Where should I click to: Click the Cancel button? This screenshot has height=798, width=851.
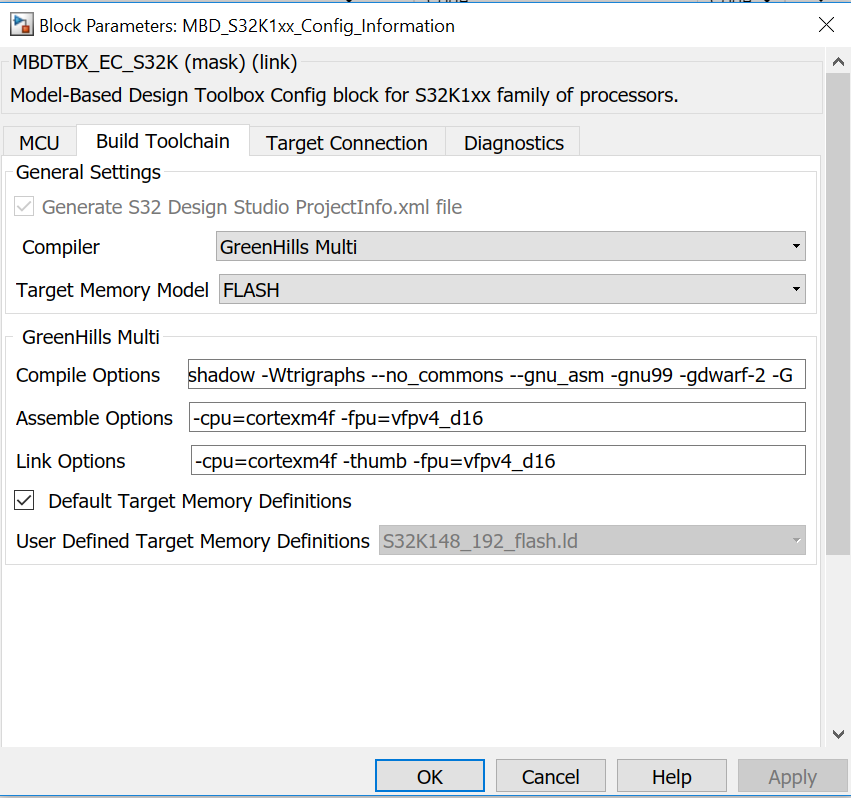pos(550,775)
